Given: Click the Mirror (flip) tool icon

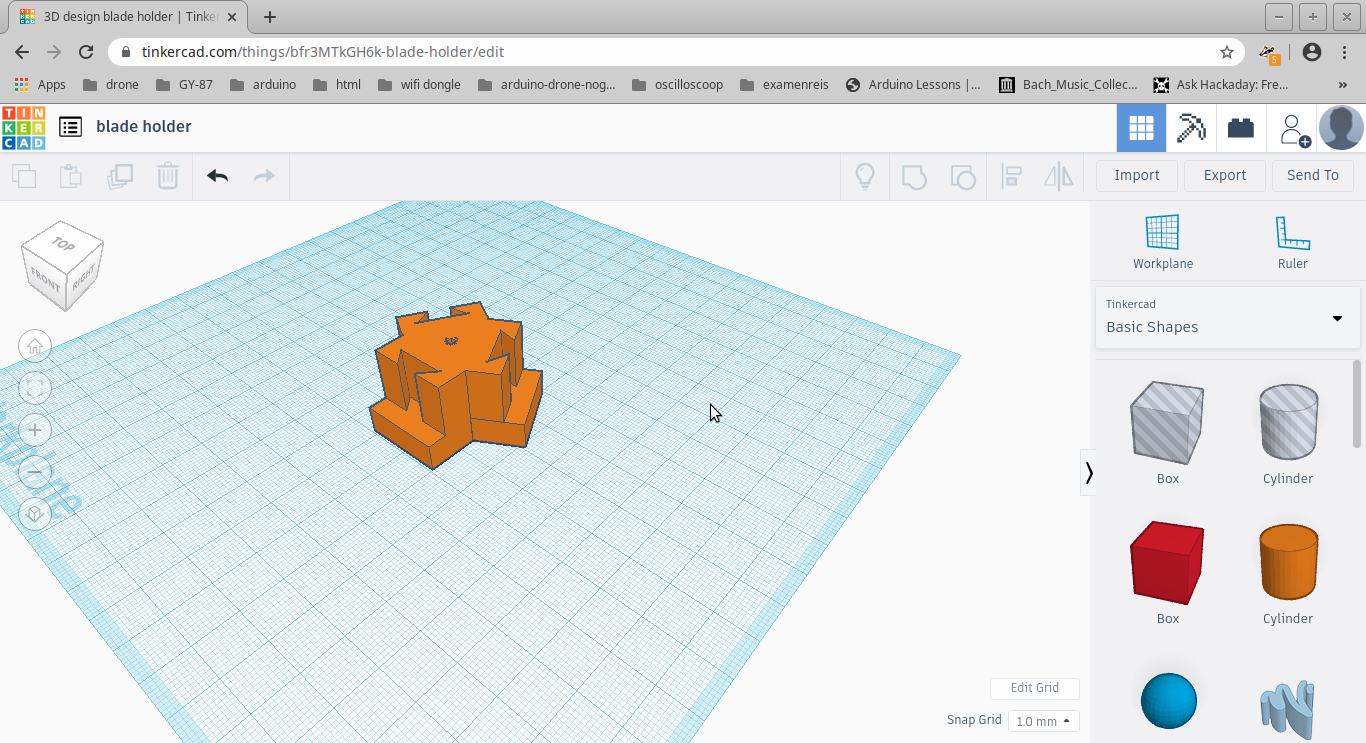Looking at the screenshot, I should tap(1058, 177).
